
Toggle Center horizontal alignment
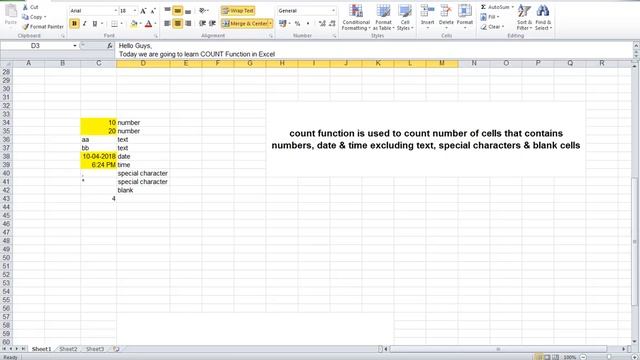(178, 24)
